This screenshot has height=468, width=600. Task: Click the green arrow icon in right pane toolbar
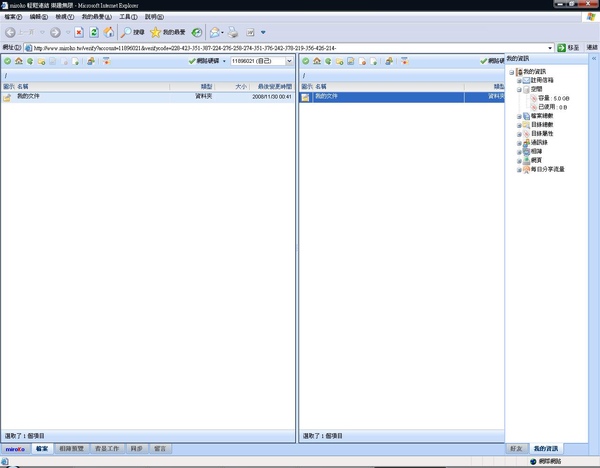point(328,61)
